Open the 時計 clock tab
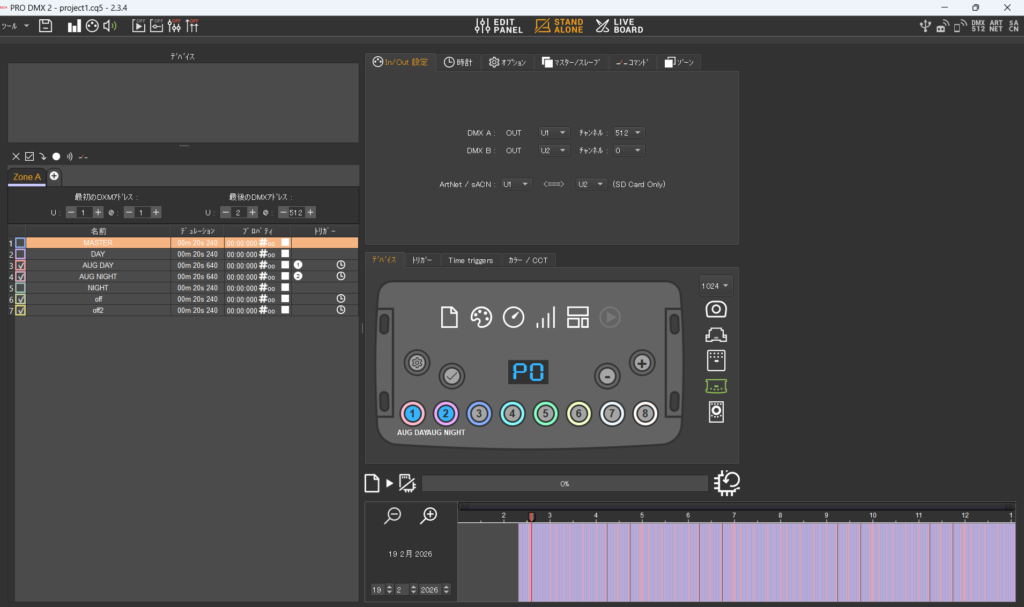Screen dimensions: 1024x607 coord(458,62)
